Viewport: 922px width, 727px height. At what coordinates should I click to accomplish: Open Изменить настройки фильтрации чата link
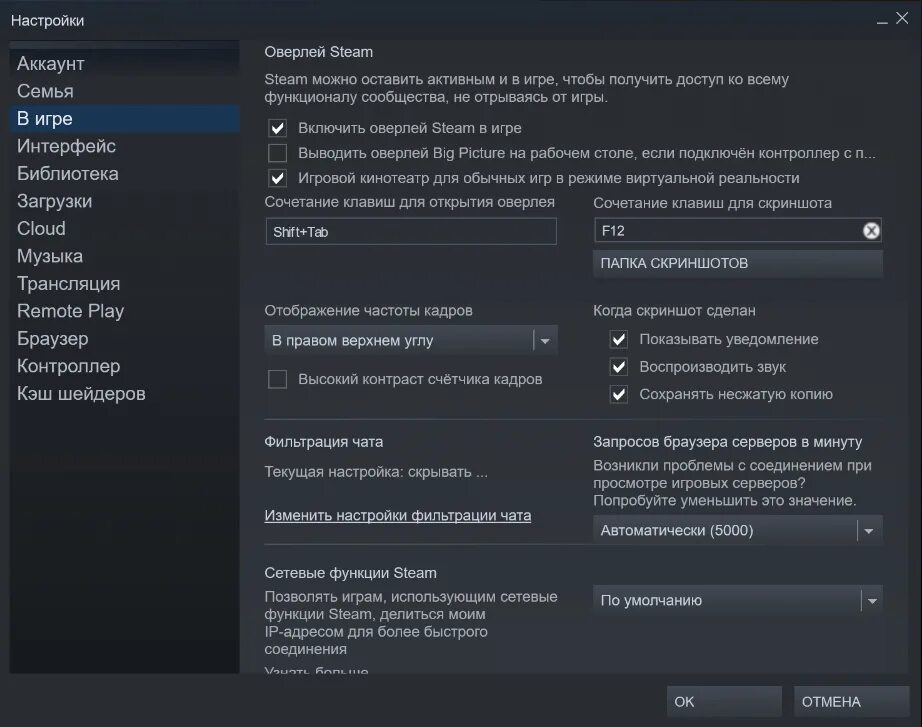tap(397, 516)
